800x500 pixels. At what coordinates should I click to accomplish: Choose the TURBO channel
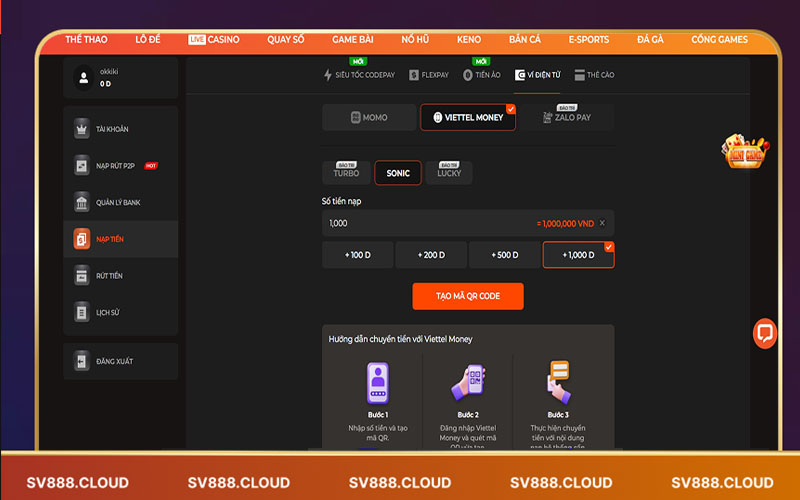346,172
